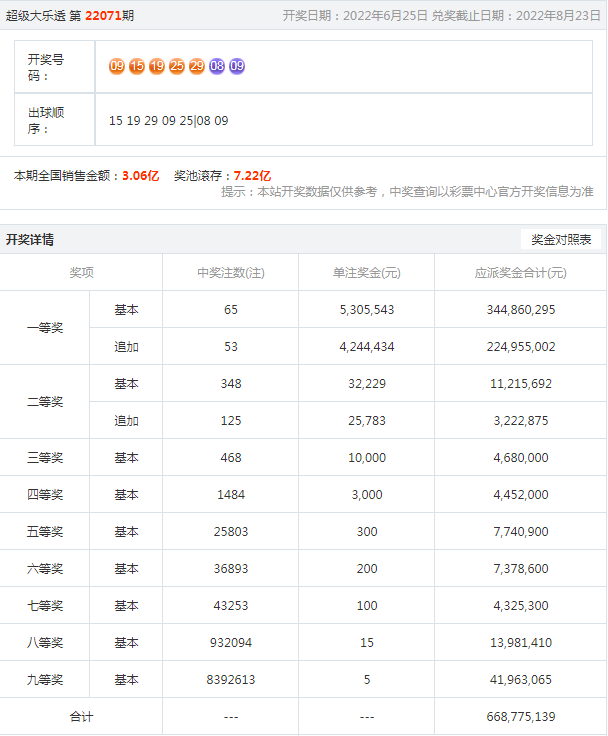608x736 pixels.
Task: Click the total payout 668,775,139
Action: 519,717
